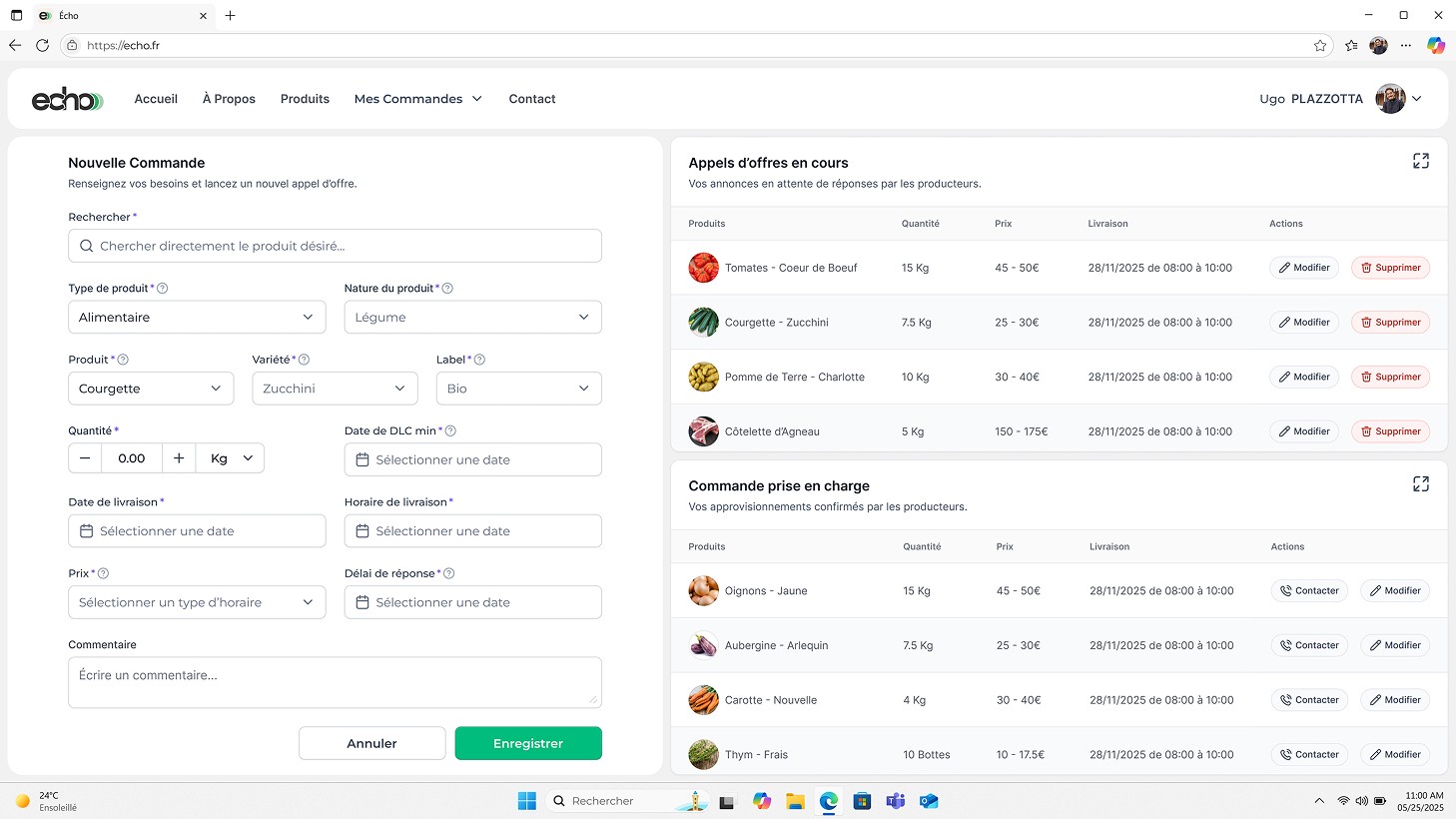The height and width of the screenshot is (819, 1456).
Task: Click the Date de DLC min date field
Action: click(x=472, y=459)
